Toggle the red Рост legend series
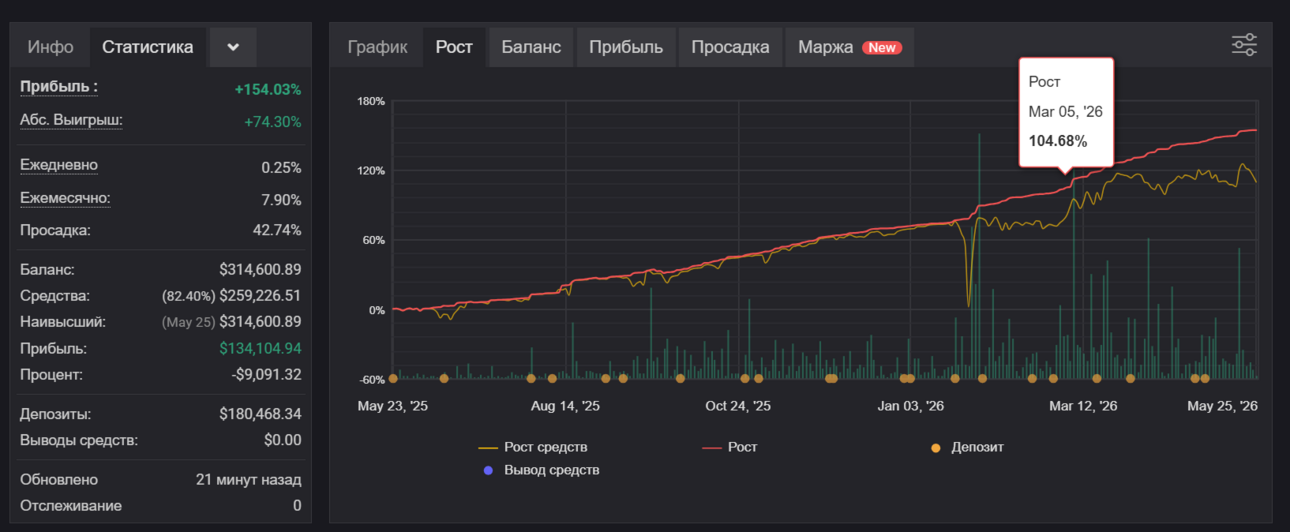The width and height of the screenshot is (1290, 532). [730, 447]
